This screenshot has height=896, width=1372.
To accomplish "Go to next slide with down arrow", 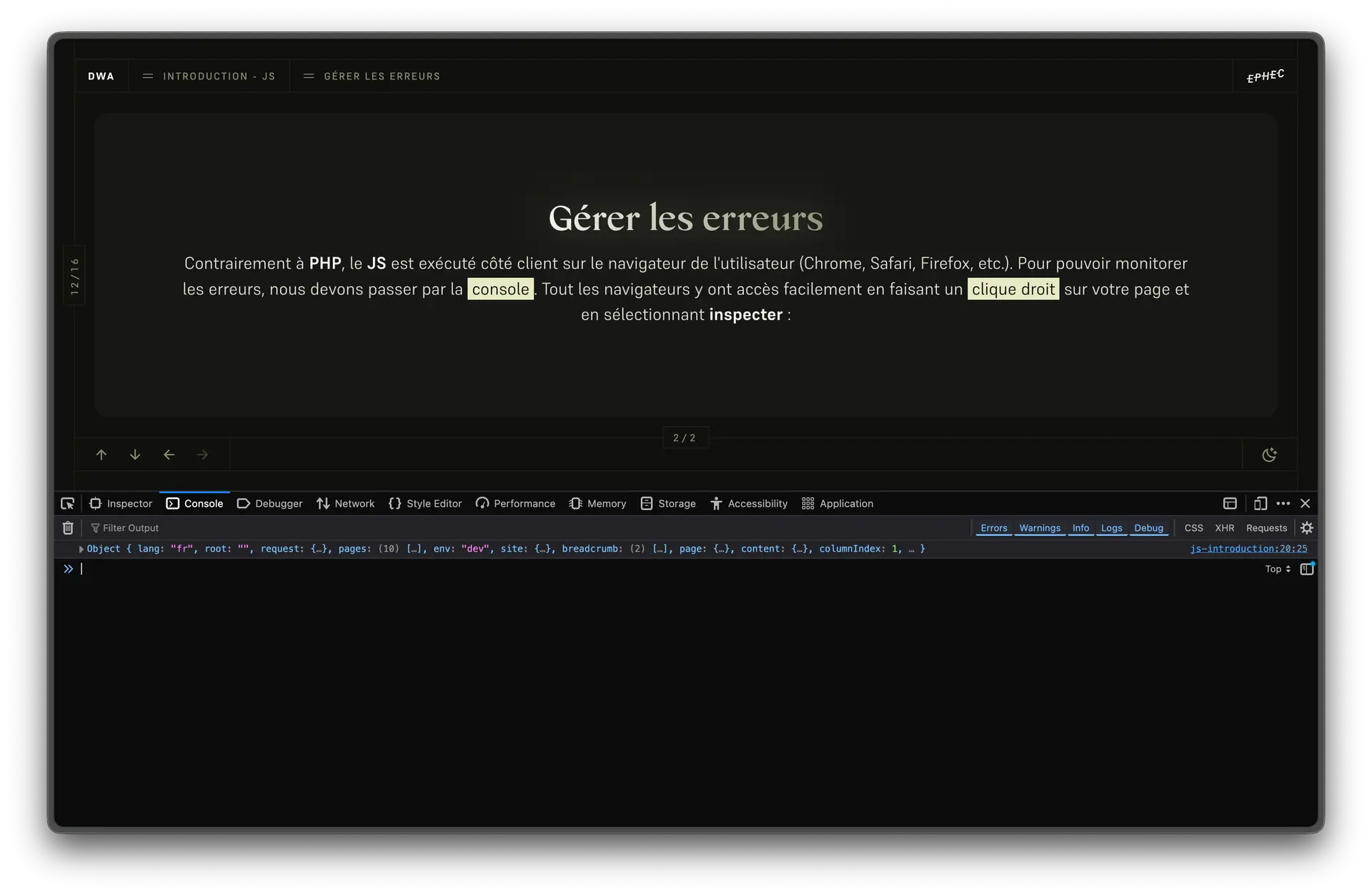I will point(135,455).
